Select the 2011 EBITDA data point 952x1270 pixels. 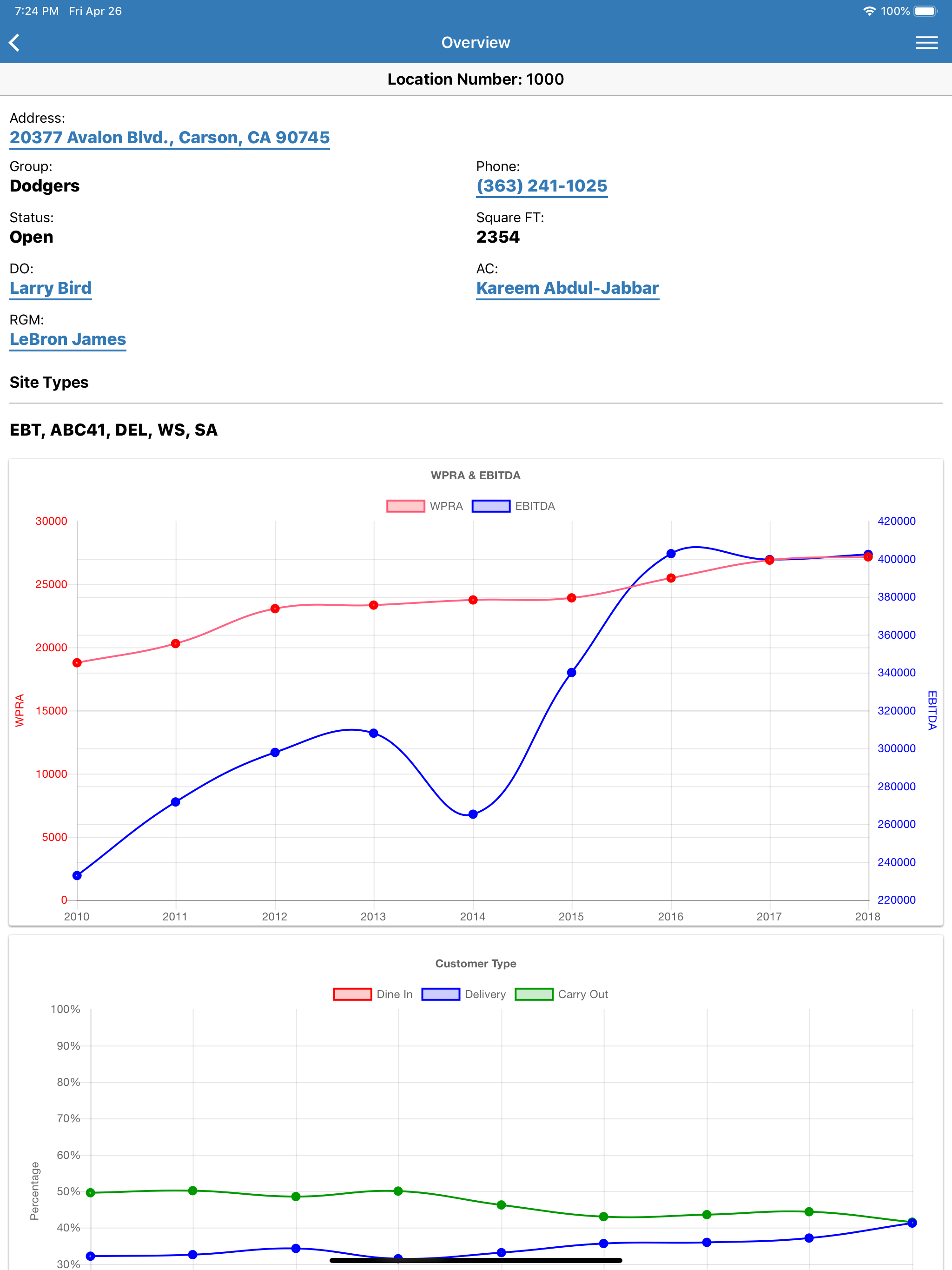176,802
